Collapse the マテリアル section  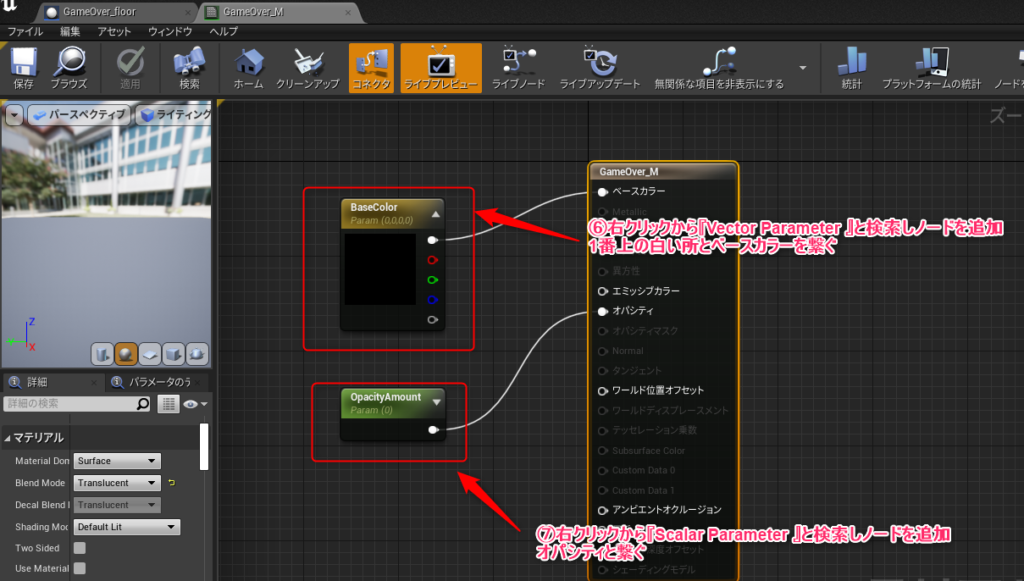click(9, 438)
